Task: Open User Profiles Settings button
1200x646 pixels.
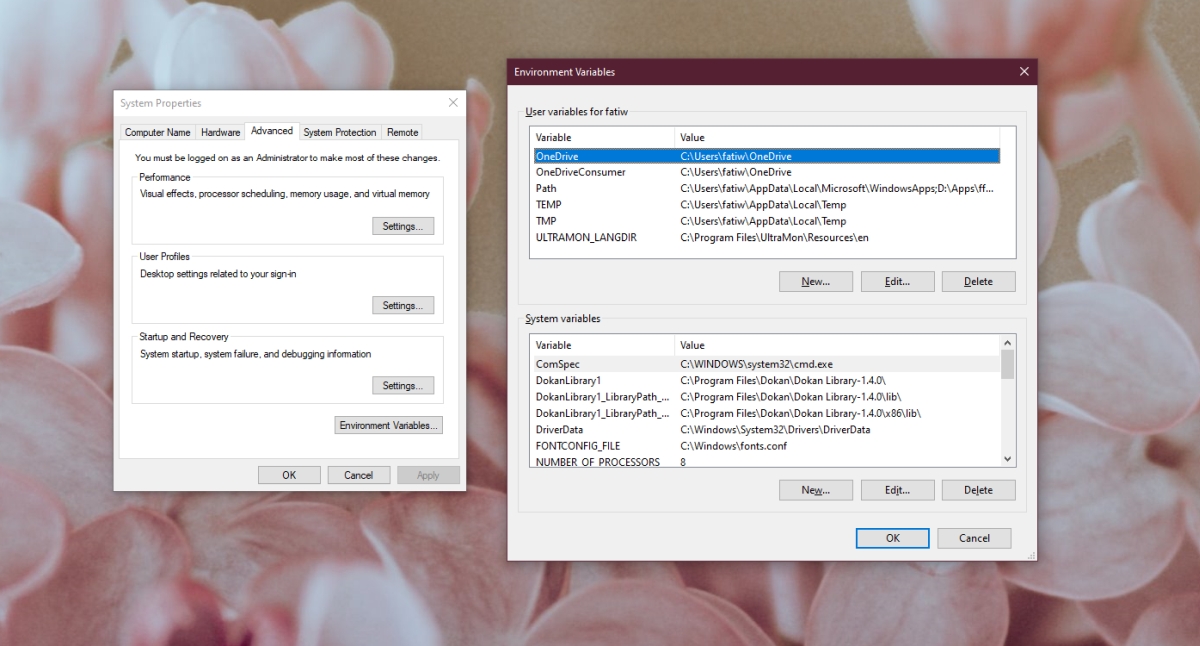Action: (x=403, y=305)
